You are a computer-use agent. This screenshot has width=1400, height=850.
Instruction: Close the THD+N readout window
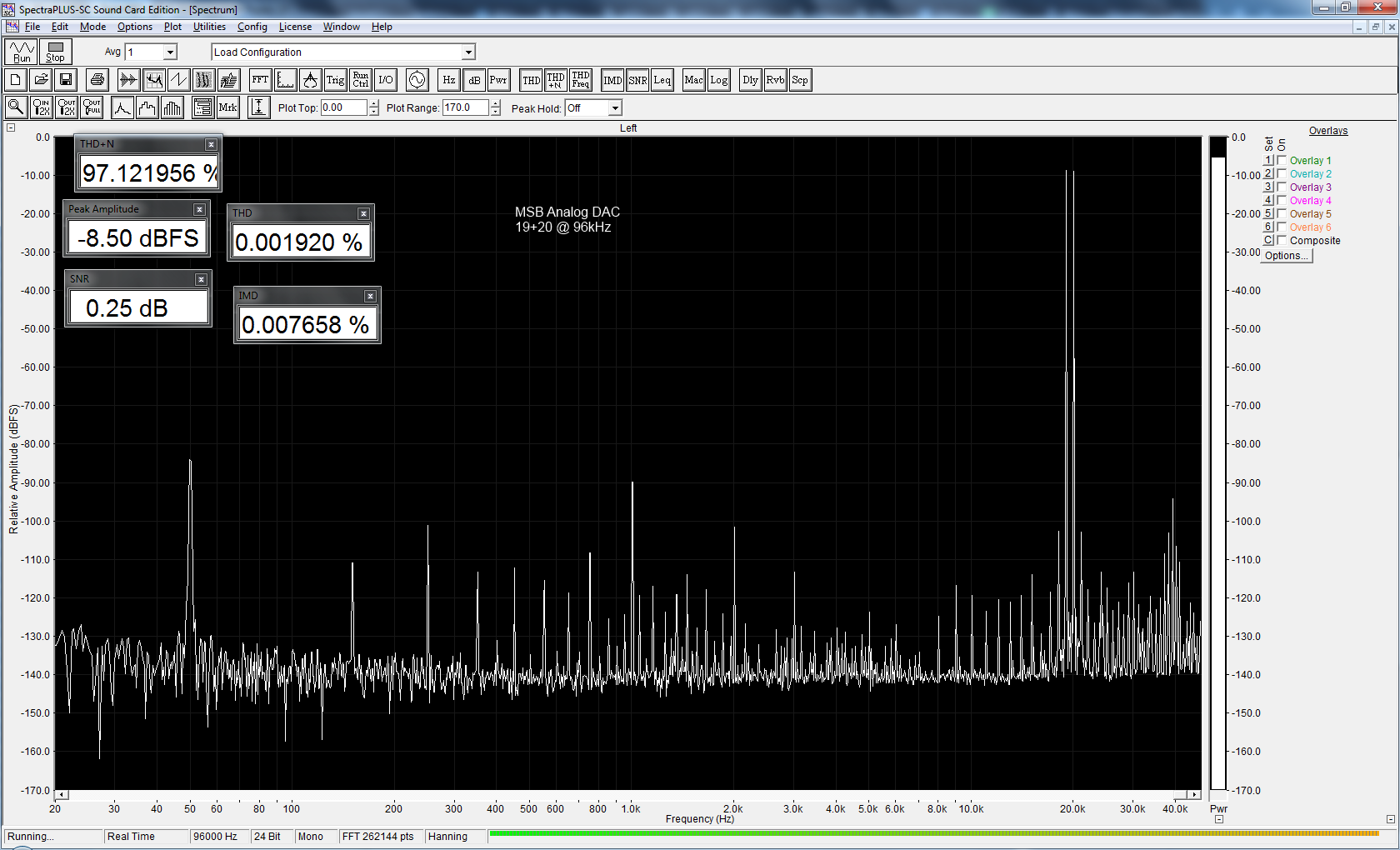tap(212, 144)
